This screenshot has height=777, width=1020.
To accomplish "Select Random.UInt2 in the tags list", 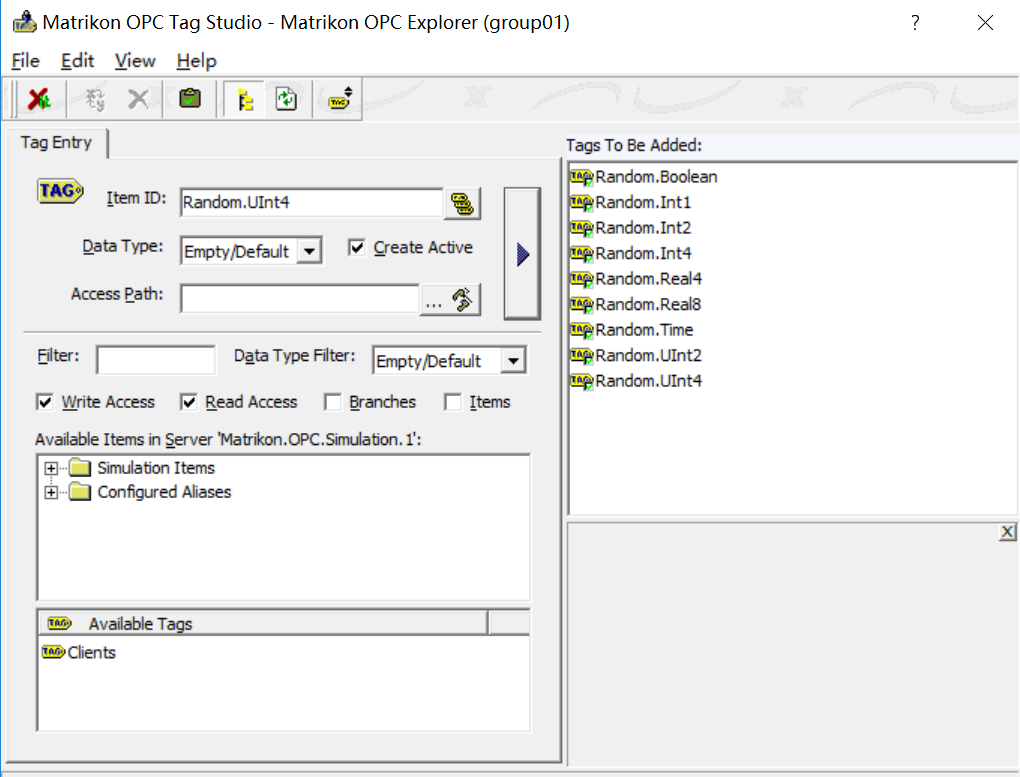I will (x=649, y=355).
